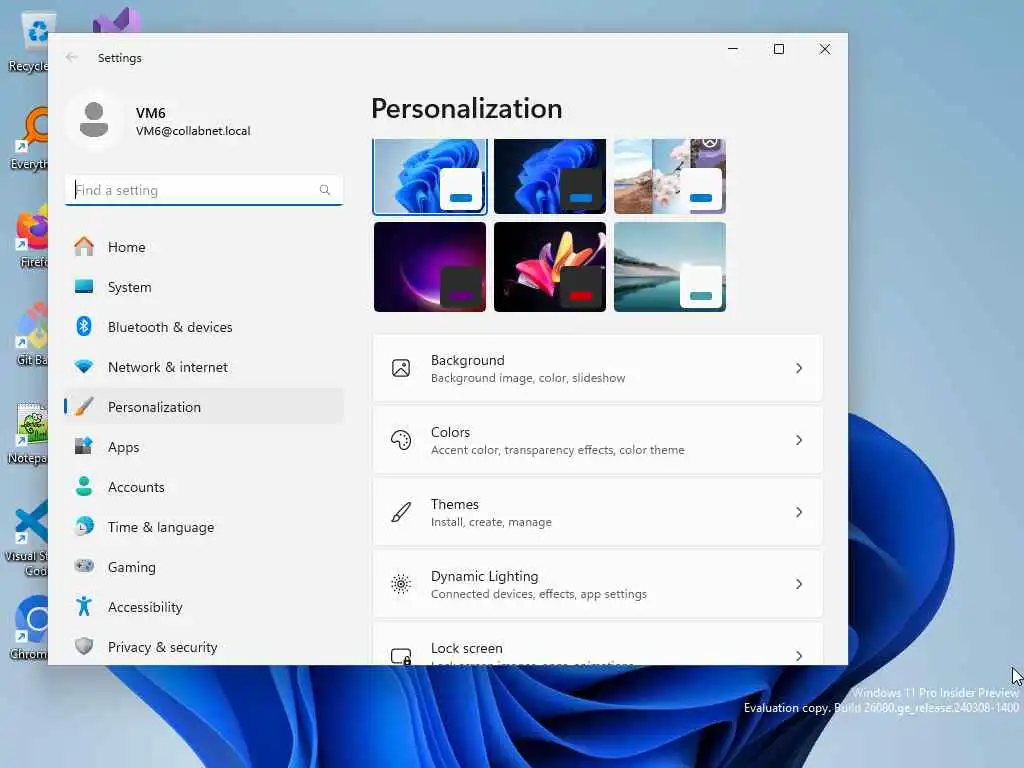Click the VM6 user avatar

tap(94, 120)
